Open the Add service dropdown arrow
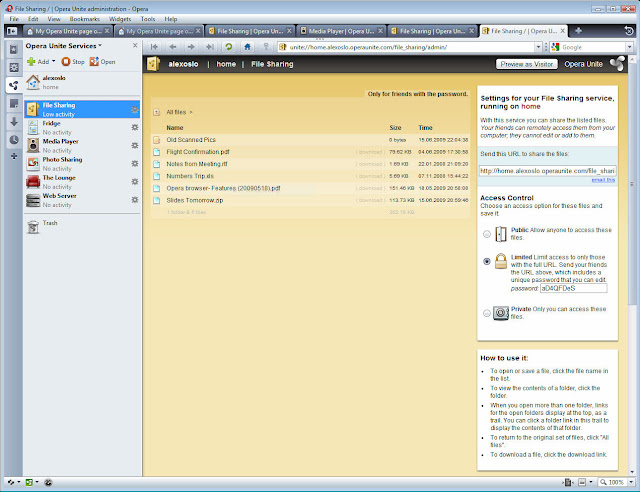The image size is (640, 492). click(53, 61)
